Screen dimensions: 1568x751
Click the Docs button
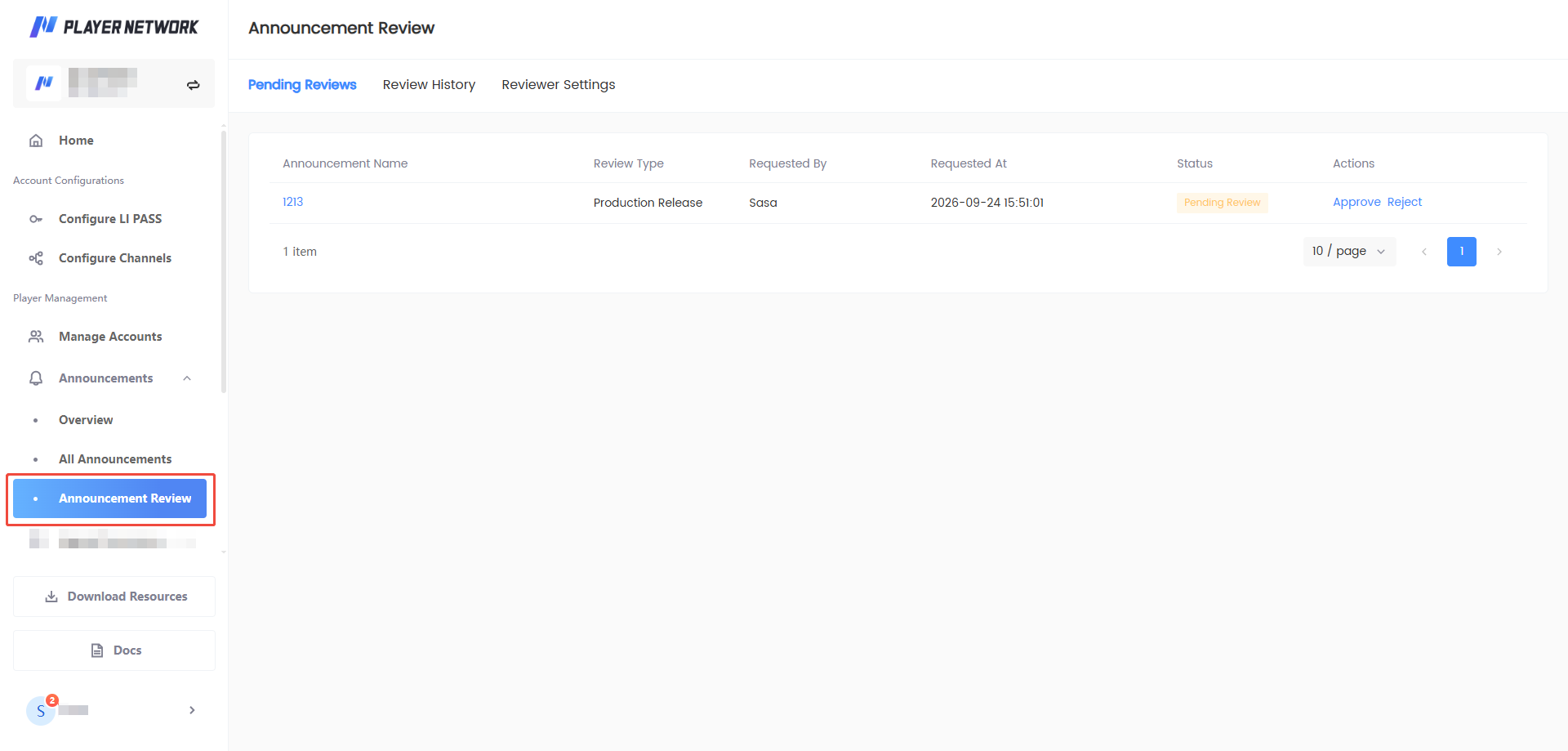pyautogui.click(x=114, y=650)
